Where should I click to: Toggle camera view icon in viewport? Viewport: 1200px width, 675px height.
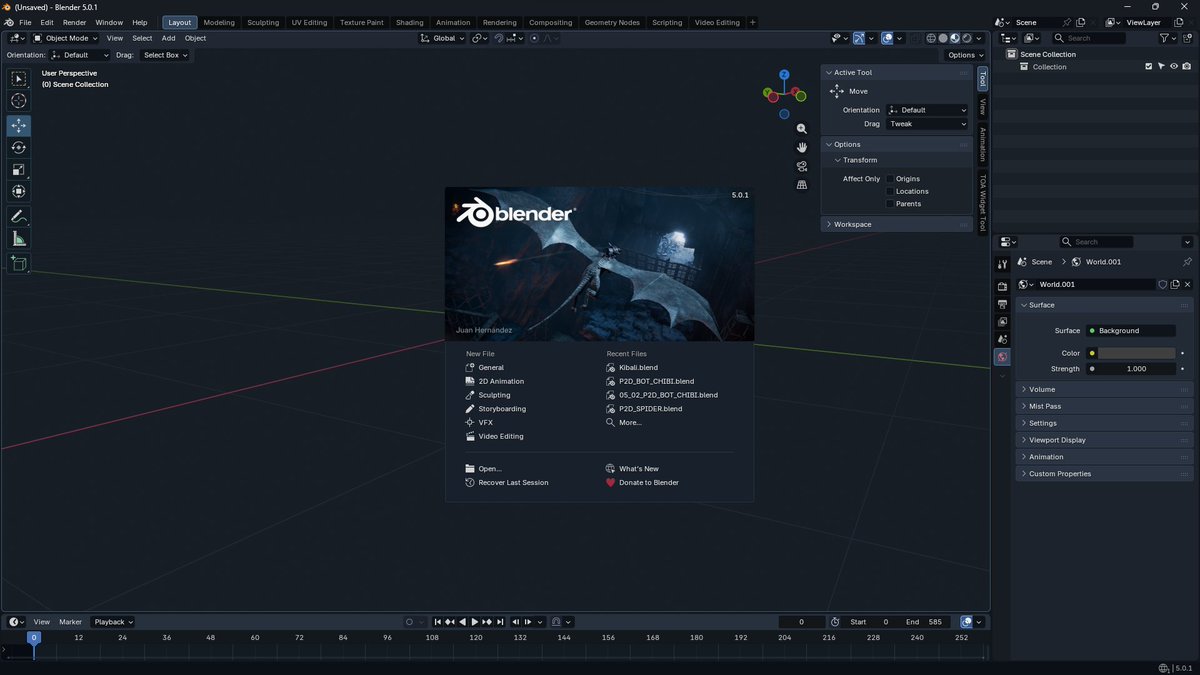coord(802,166)
